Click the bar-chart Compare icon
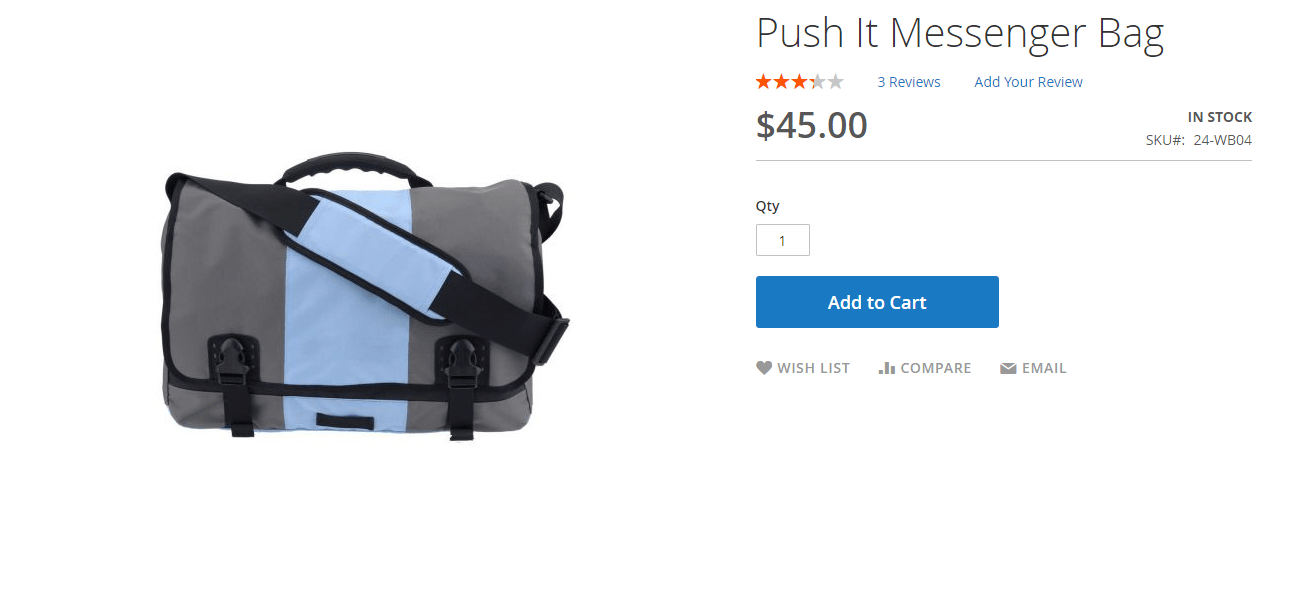 point(886,368)
